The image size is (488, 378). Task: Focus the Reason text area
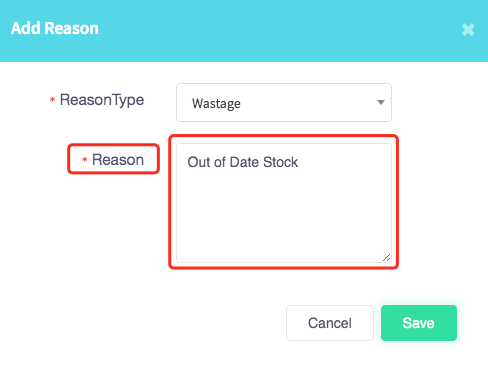tap(284, 203)
